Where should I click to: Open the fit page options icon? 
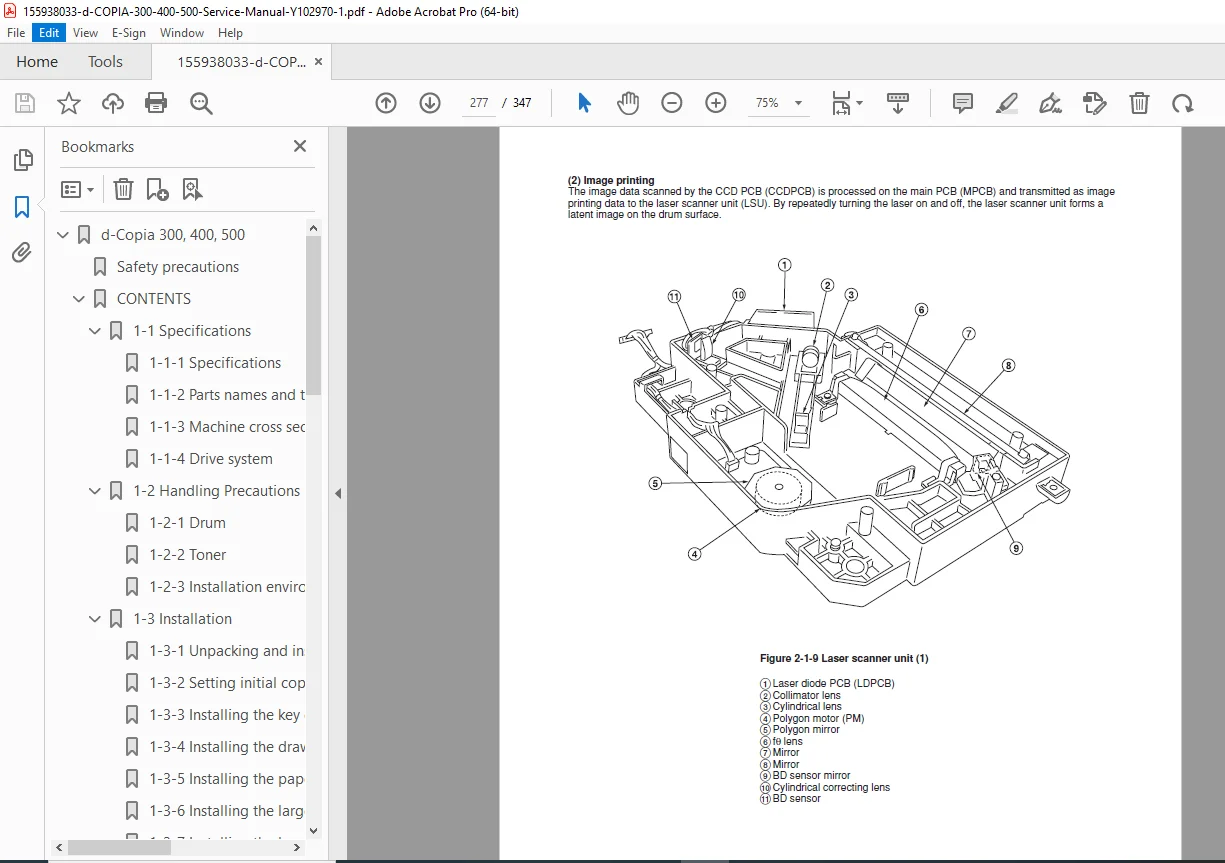point(847,103)
